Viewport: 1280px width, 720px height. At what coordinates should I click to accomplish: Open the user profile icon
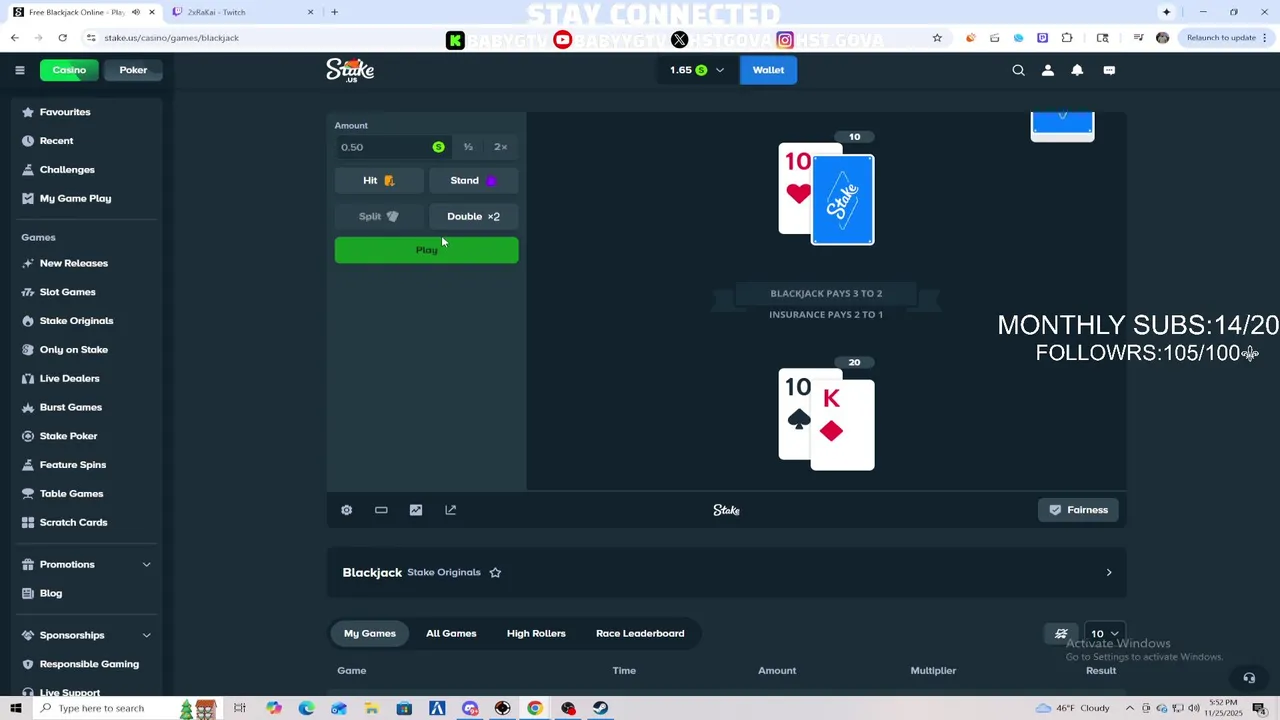click(x=1048, y=70)
